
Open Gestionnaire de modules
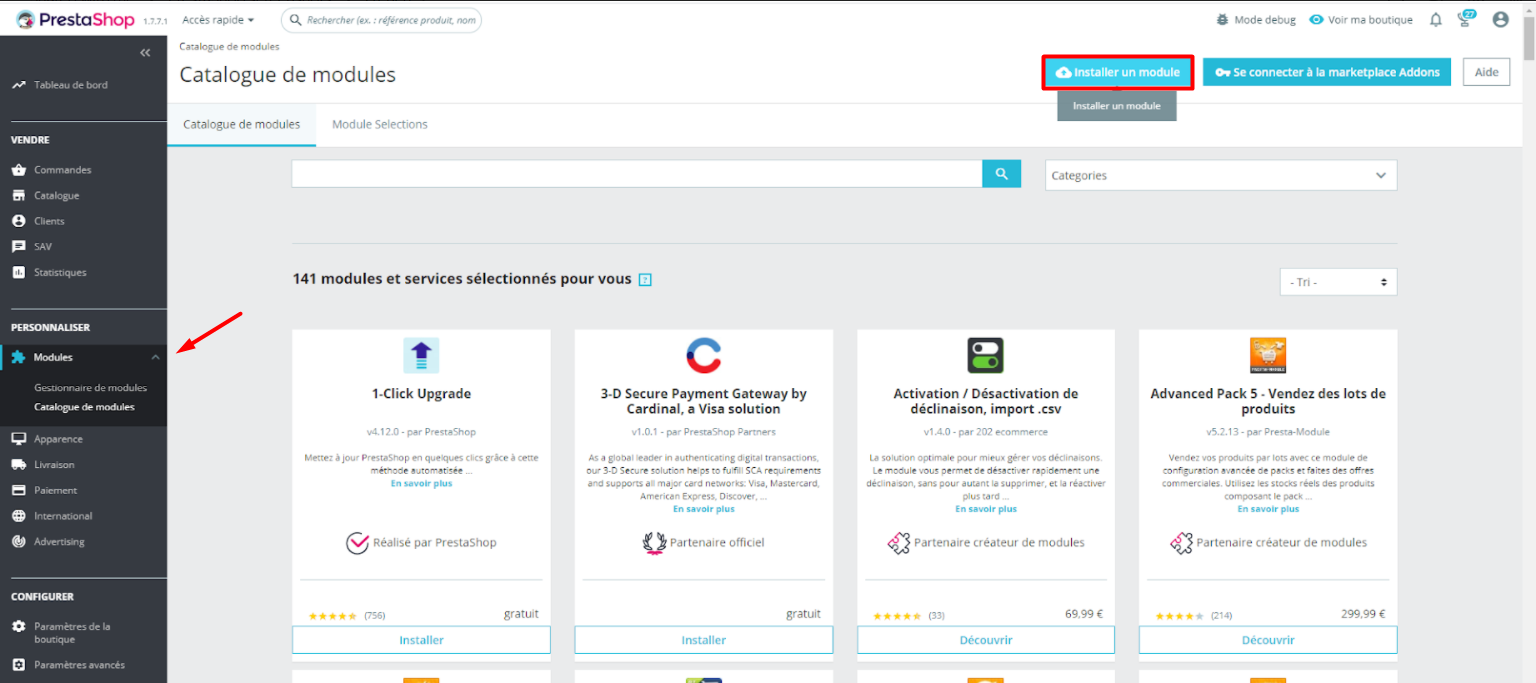pos(90,388)
